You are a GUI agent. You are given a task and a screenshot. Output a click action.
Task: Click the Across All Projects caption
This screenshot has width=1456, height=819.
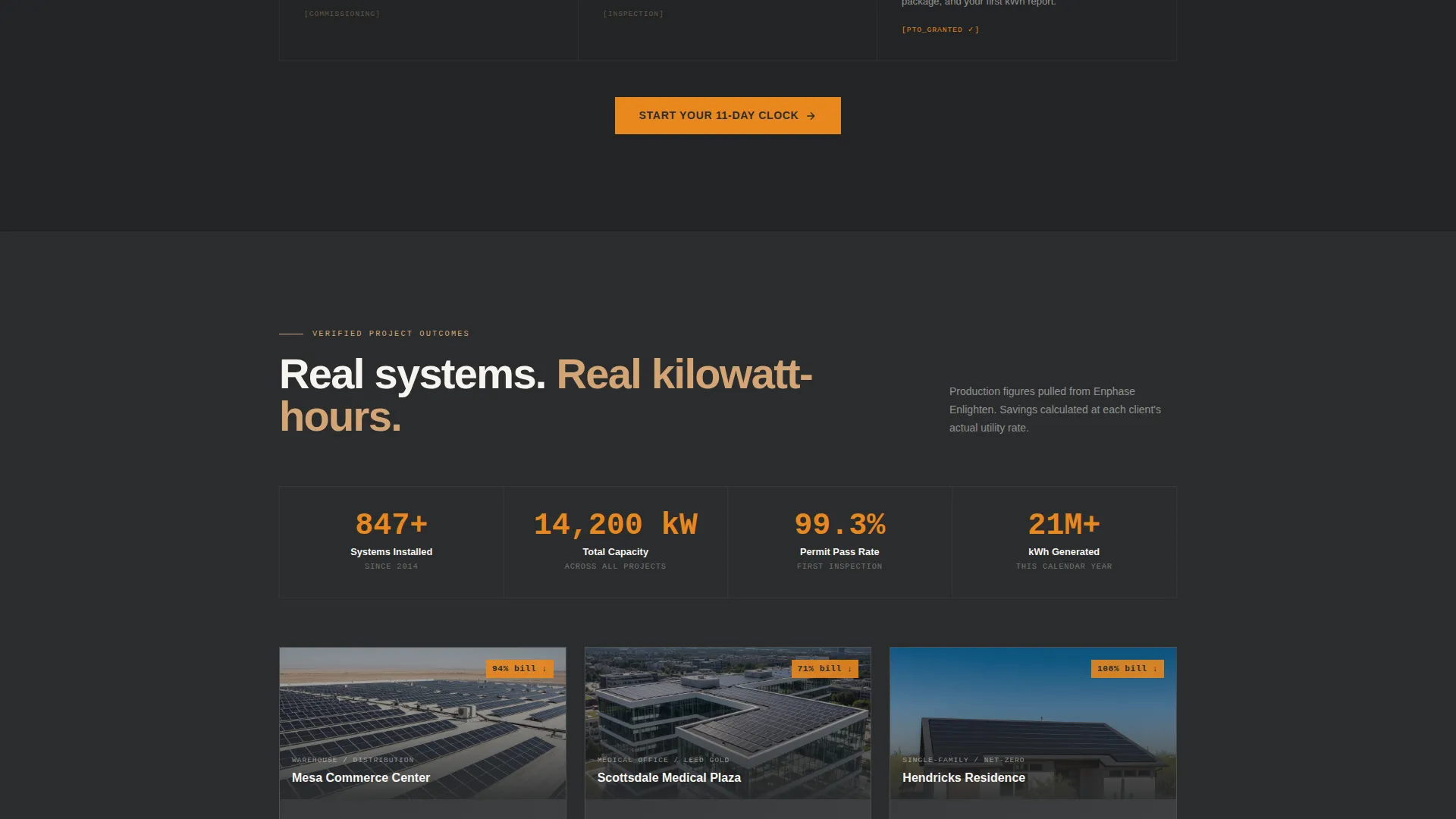click(x=615, y=566)
